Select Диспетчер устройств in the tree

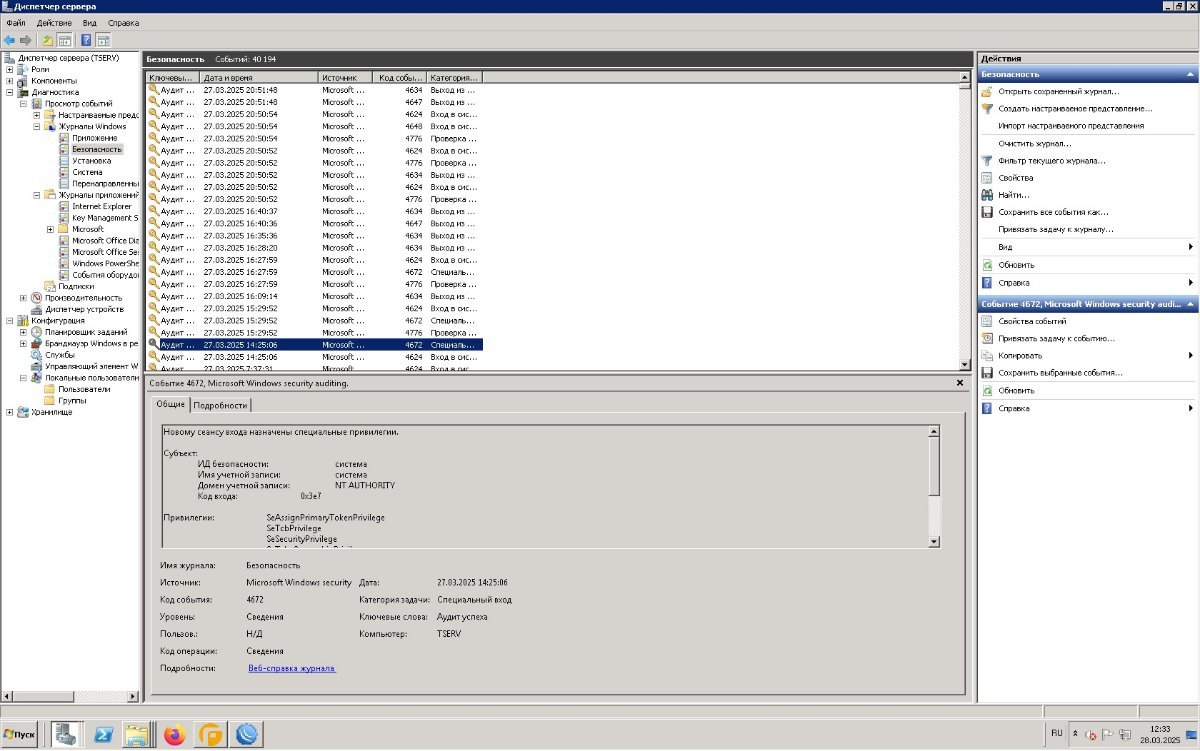click(84, 309)
